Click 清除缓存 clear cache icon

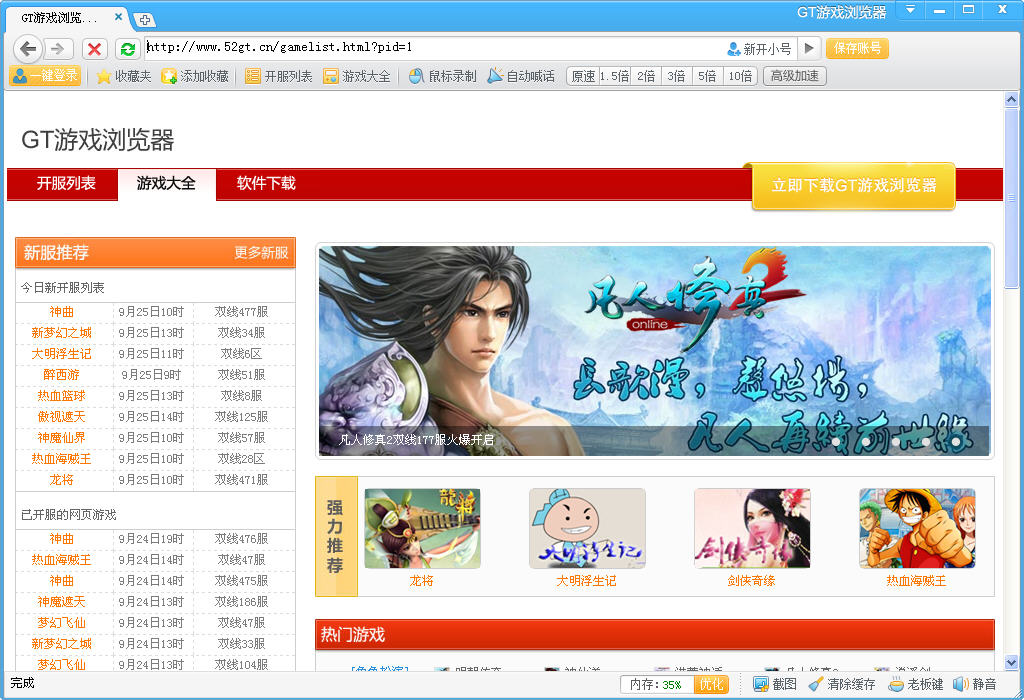842,684
